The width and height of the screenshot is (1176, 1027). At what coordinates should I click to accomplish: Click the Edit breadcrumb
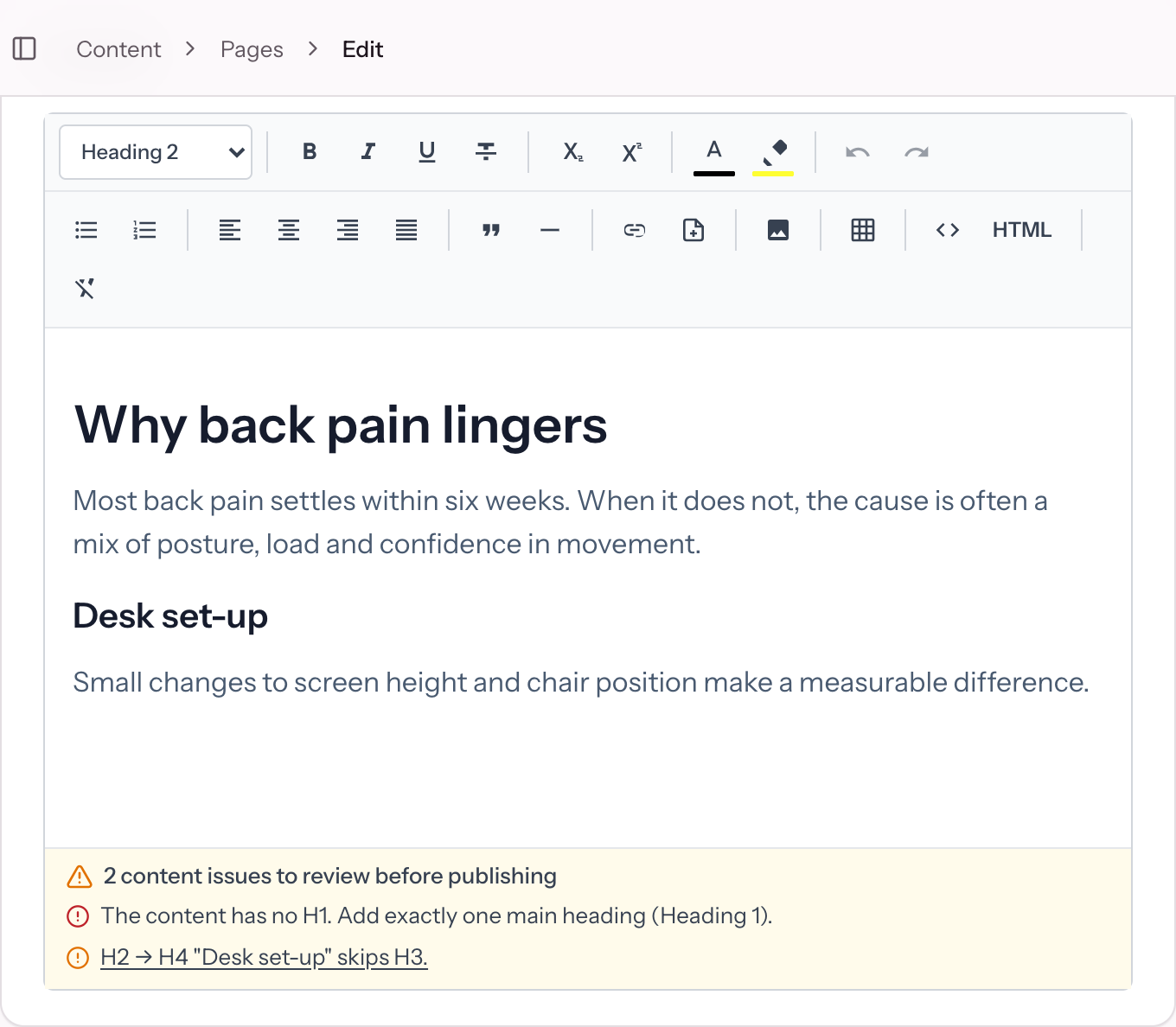[362, 49]
